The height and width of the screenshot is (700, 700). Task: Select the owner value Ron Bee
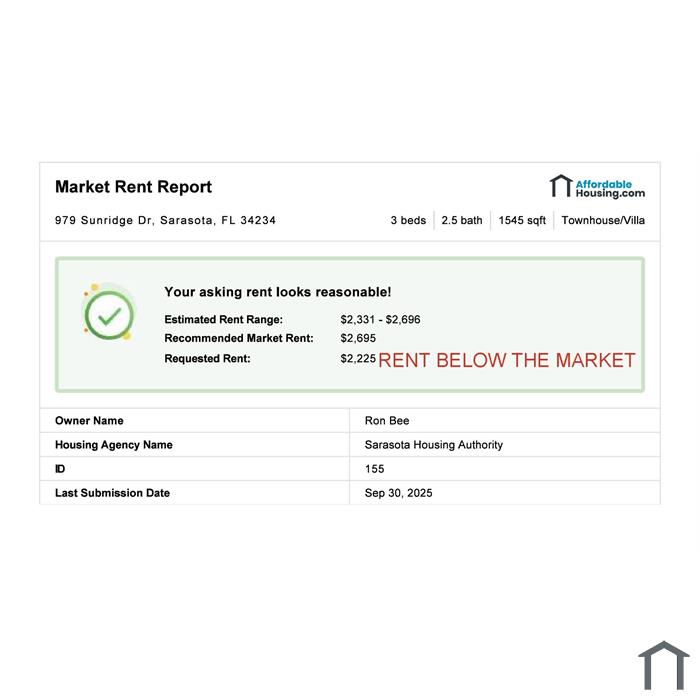coord(387,421)
